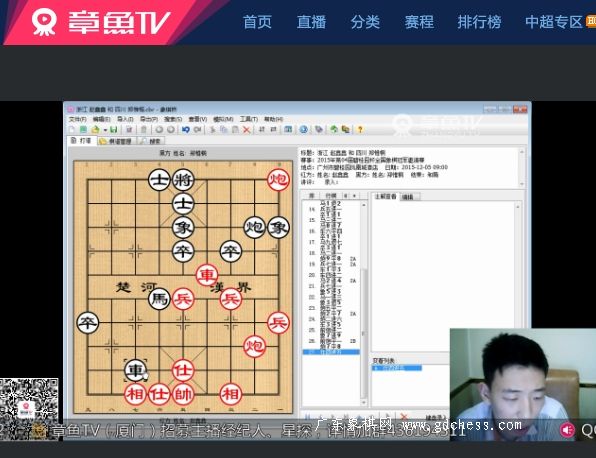
Task: Switch to the 棋谱管理 tab
Action: (116, 141)
